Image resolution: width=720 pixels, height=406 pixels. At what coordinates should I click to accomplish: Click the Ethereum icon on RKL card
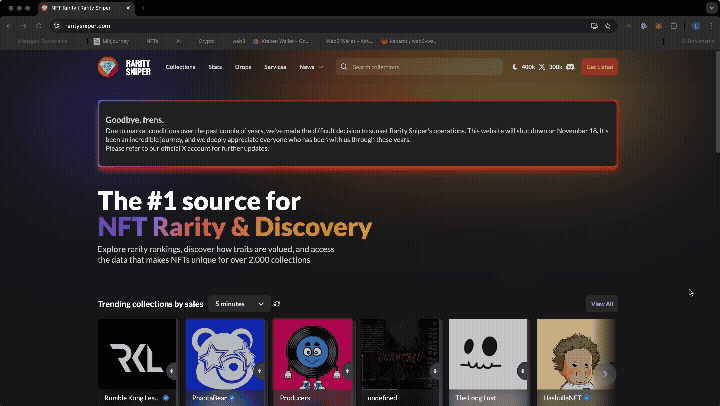172,371
